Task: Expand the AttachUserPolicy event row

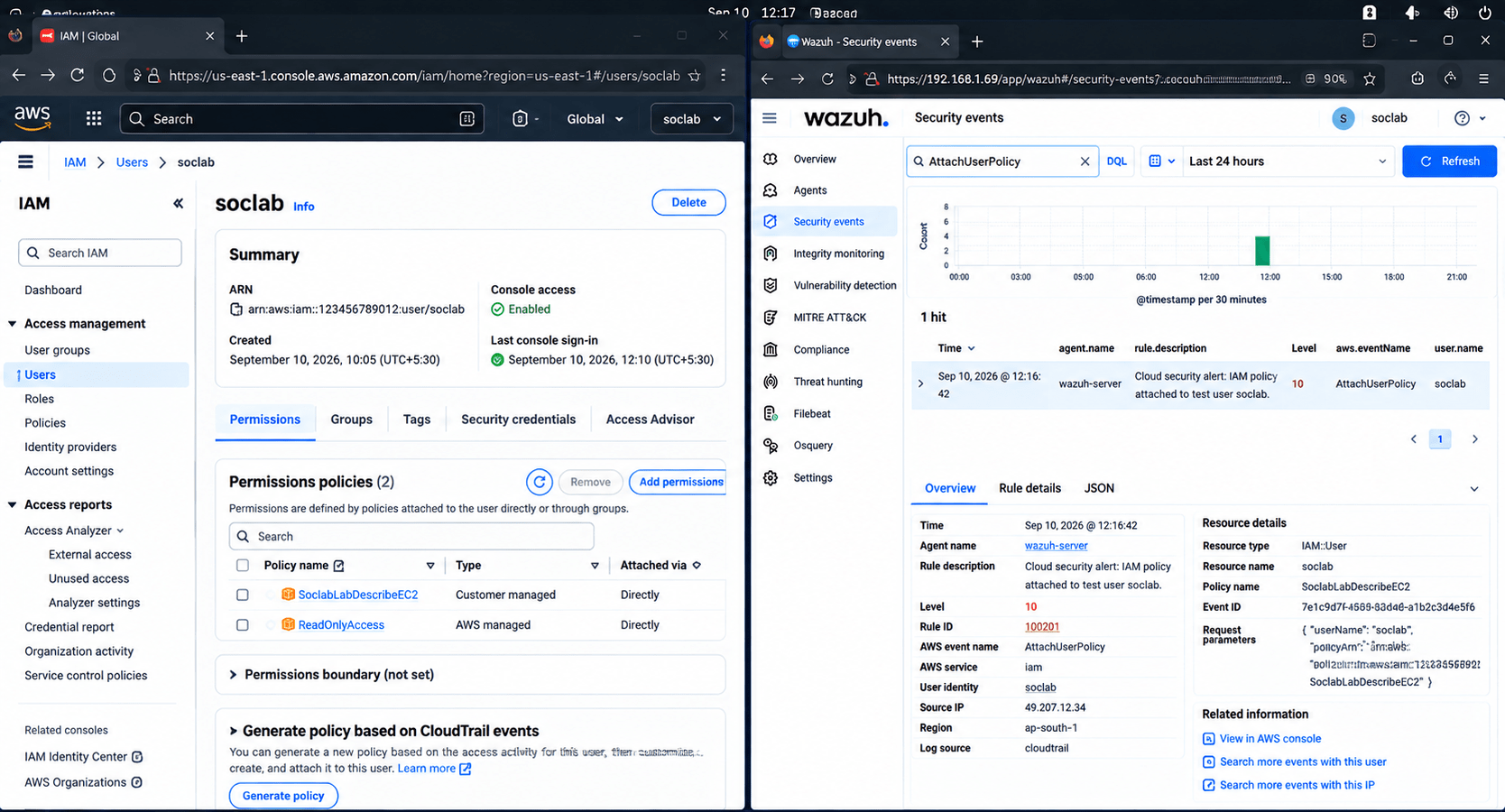Action: [x=920, y=383]
